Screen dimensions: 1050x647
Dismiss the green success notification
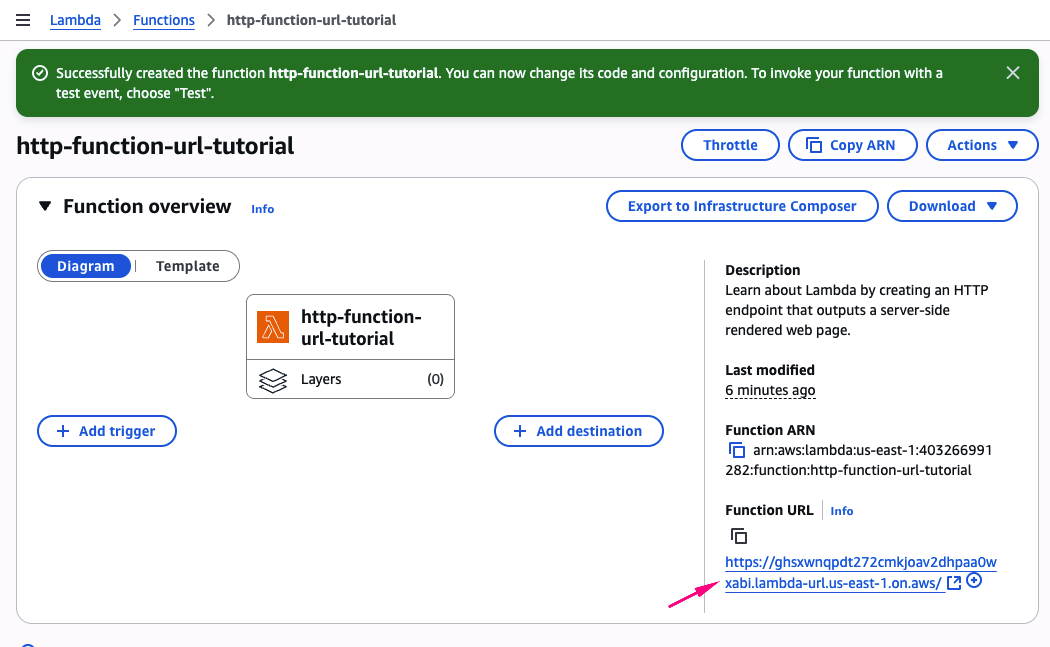coord(1013,73)
